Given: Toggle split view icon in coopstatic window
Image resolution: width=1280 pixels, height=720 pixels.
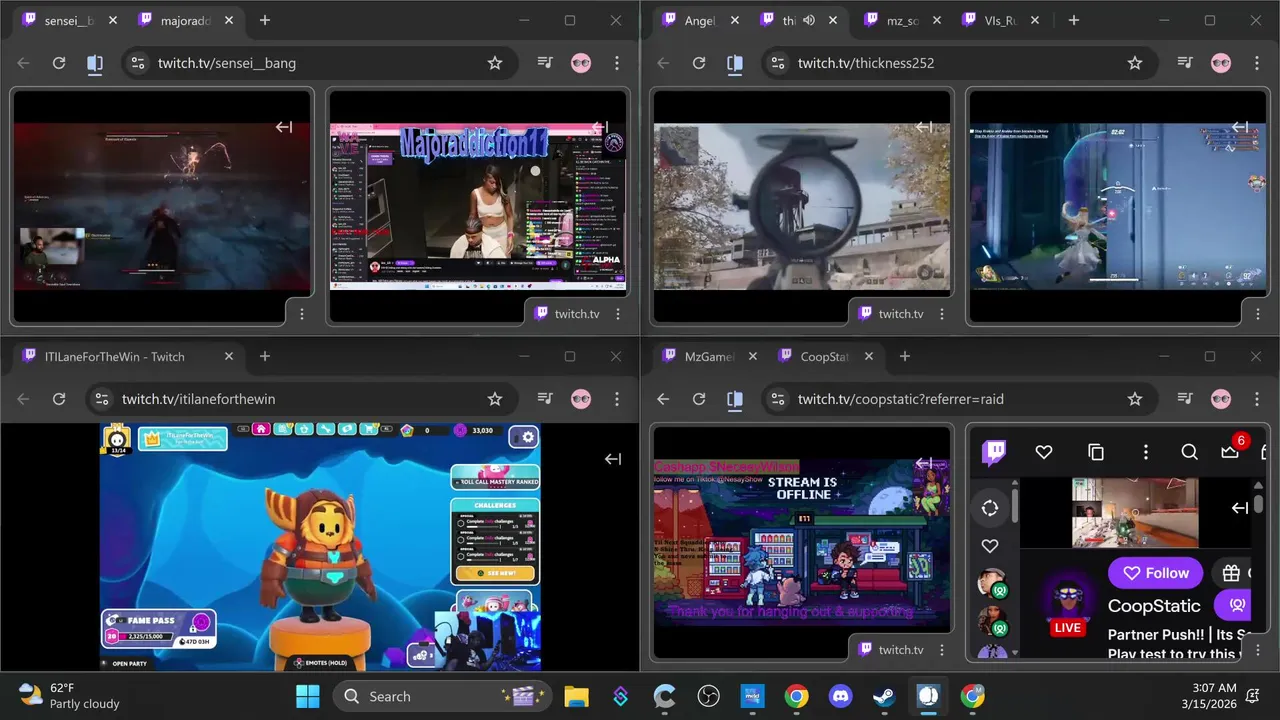Looking at the screenshot, I should 735,399.
